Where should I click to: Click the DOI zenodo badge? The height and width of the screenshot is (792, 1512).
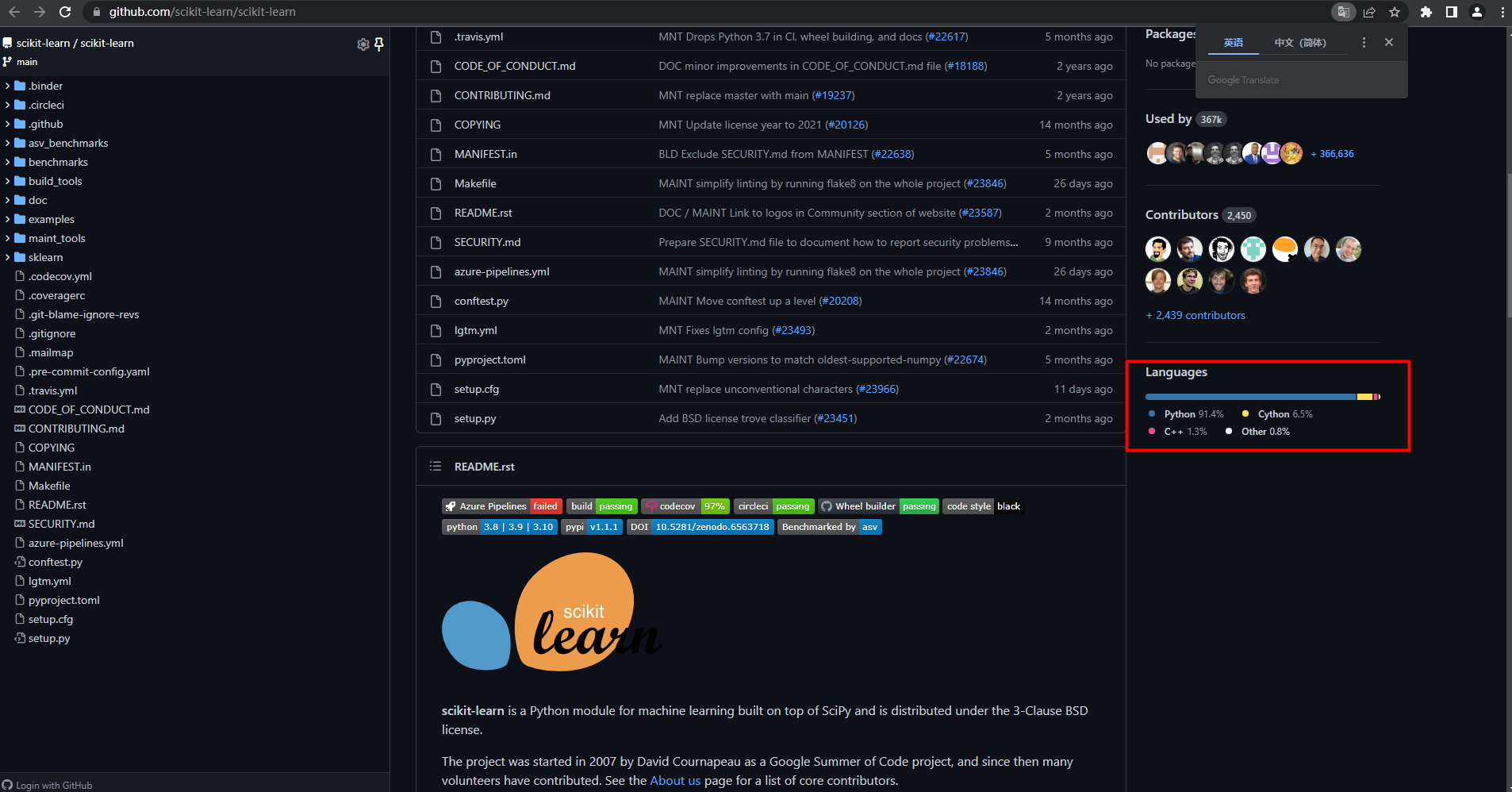click(x=700, y=527)
